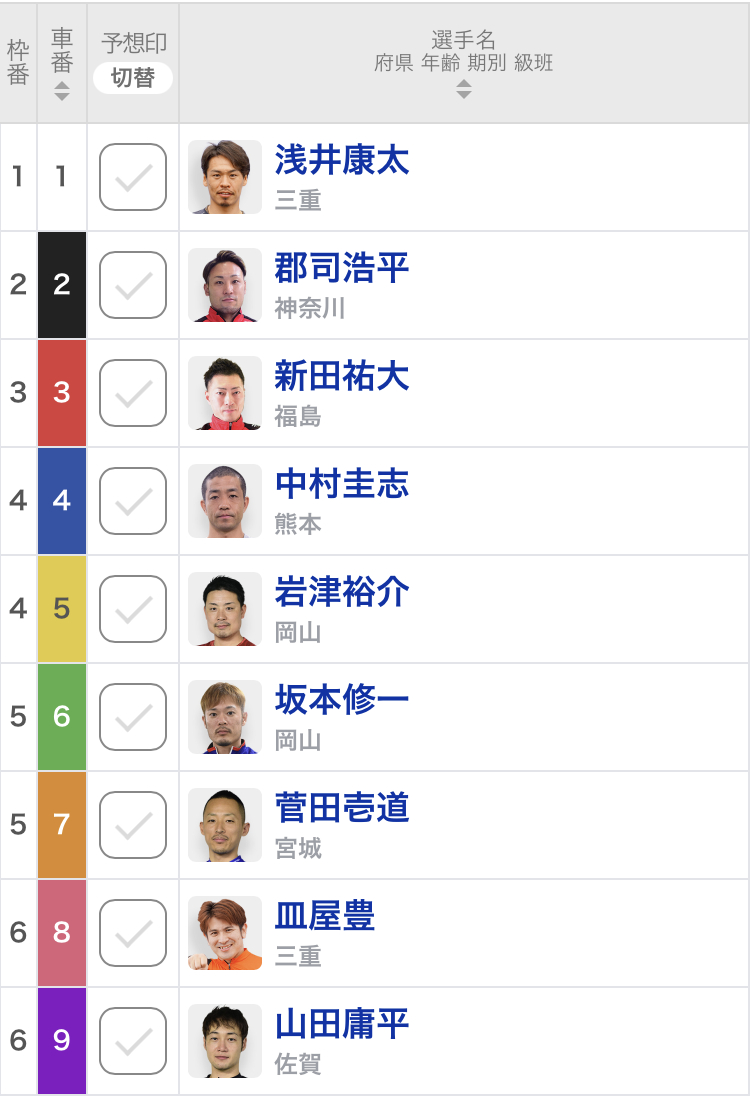Open 山田庸平 player page
Screen dimensions: 750x1098
pos(342,1023)
